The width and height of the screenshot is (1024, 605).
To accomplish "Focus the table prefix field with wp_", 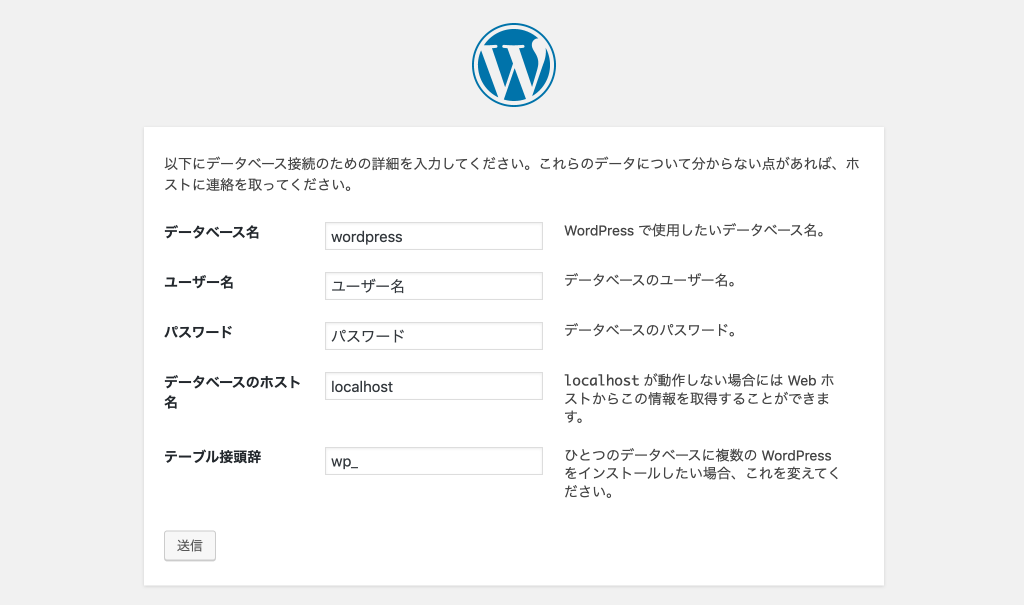I will (434, 461).
